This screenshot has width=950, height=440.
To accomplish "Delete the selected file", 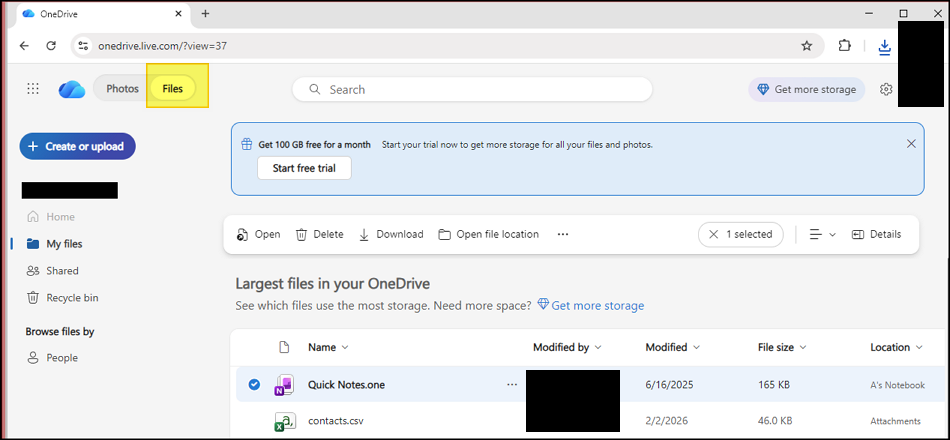I will click(x=319, y=234).
